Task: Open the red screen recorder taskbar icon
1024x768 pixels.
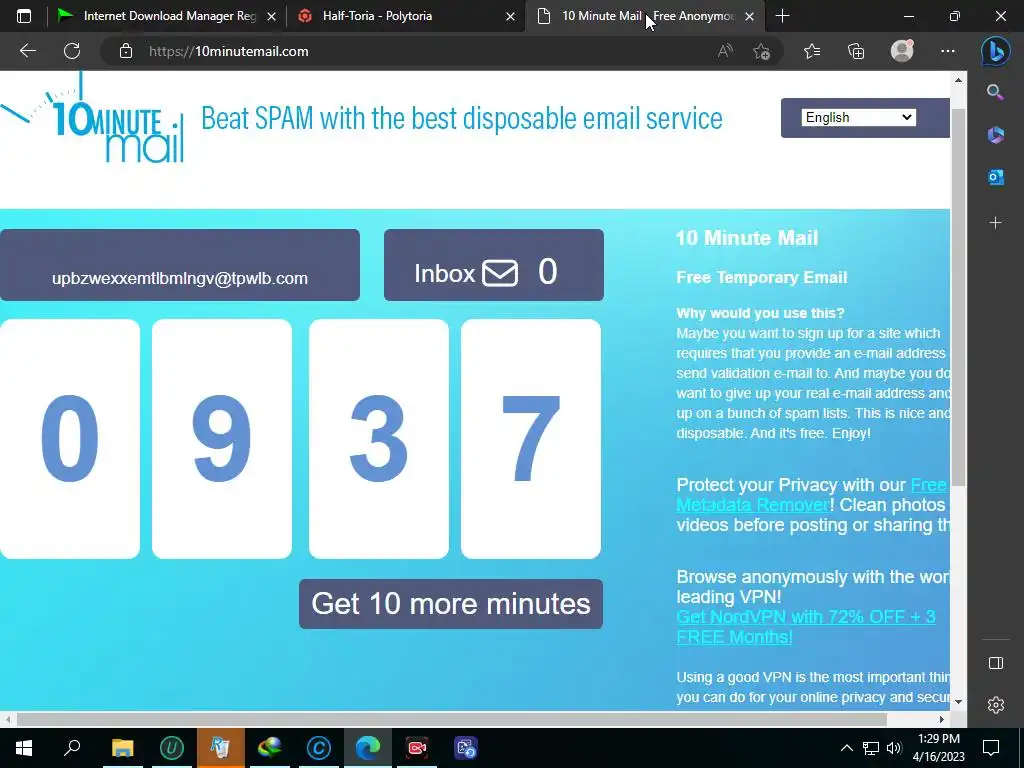Action: 417,748
